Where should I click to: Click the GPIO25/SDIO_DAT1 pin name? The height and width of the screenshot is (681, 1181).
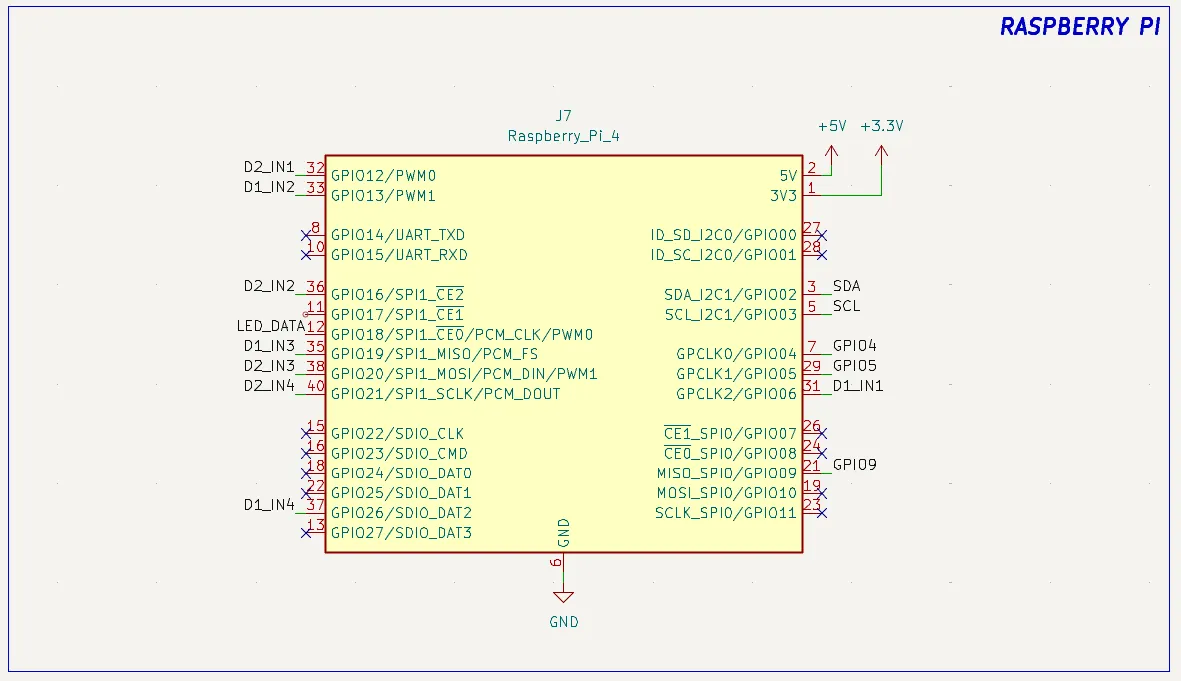(401, 493)
